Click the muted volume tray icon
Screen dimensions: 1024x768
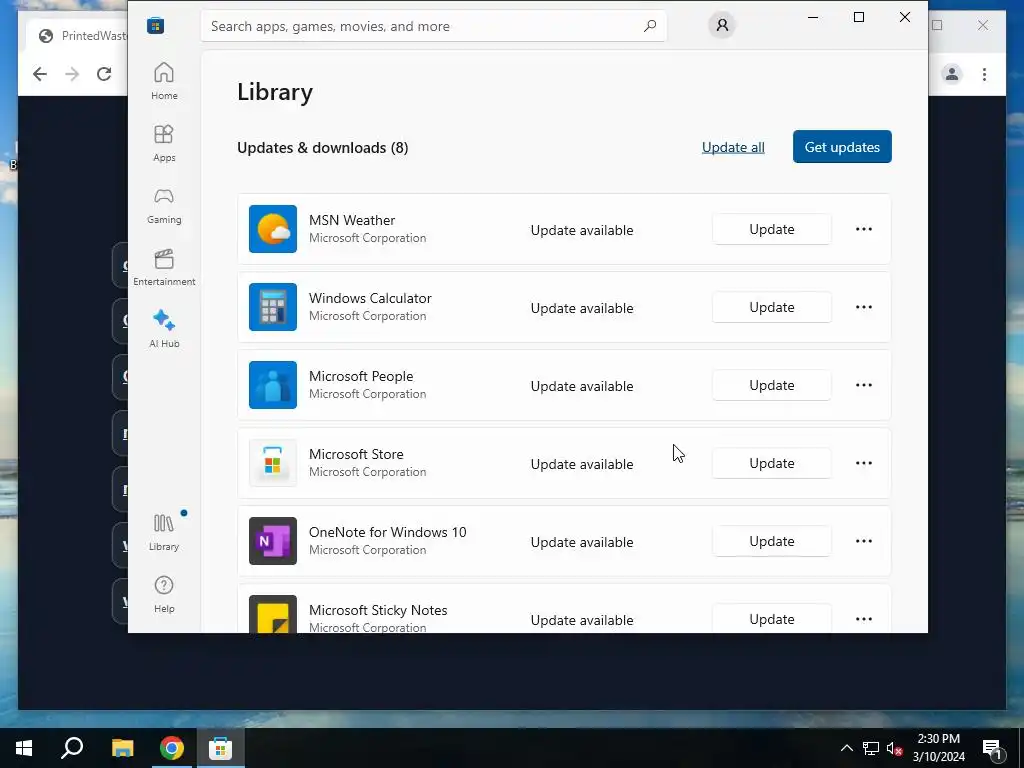(895, 748)
